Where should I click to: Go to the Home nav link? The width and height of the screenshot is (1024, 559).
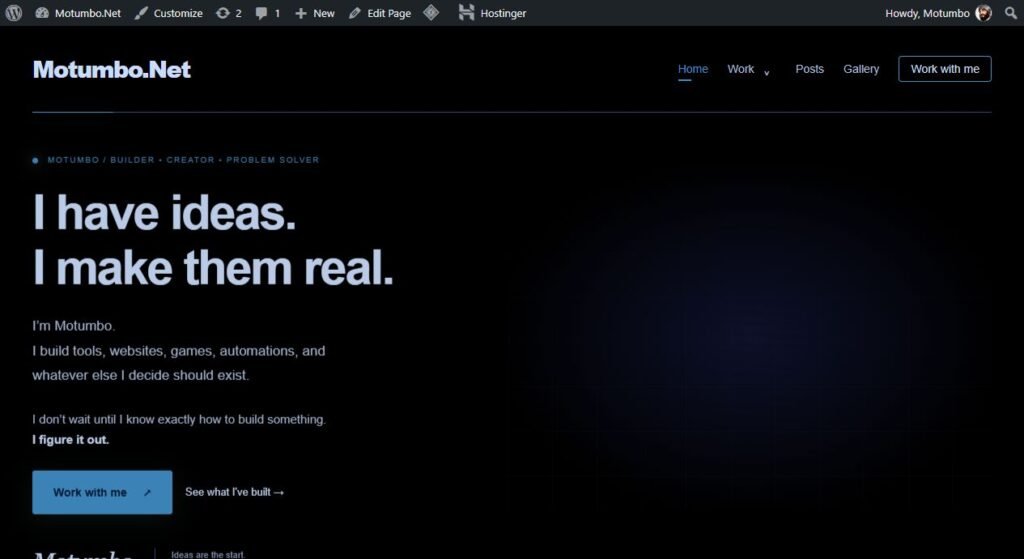pos(693,69)
